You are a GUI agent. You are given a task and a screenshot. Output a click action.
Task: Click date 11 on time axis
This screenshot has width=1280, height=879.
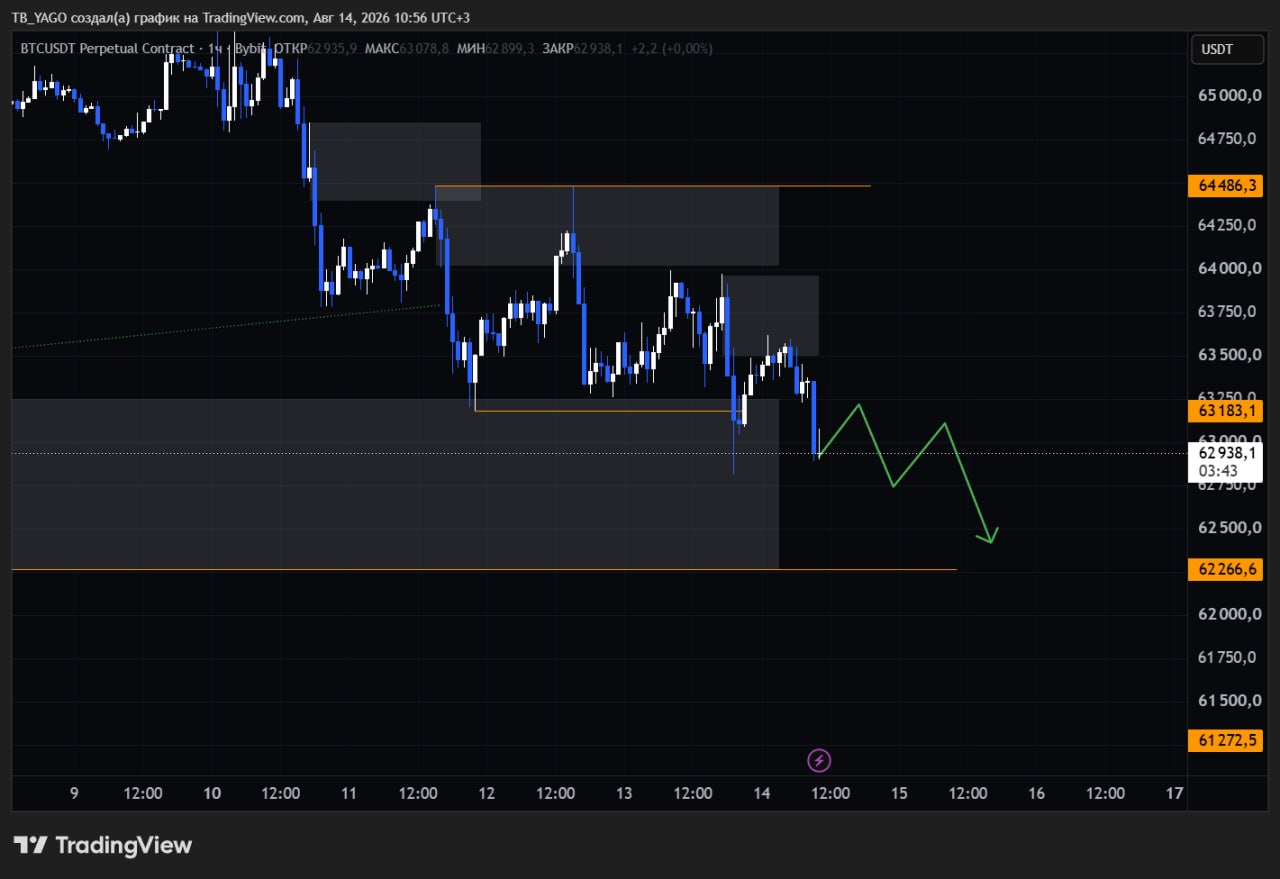(349, 793)
